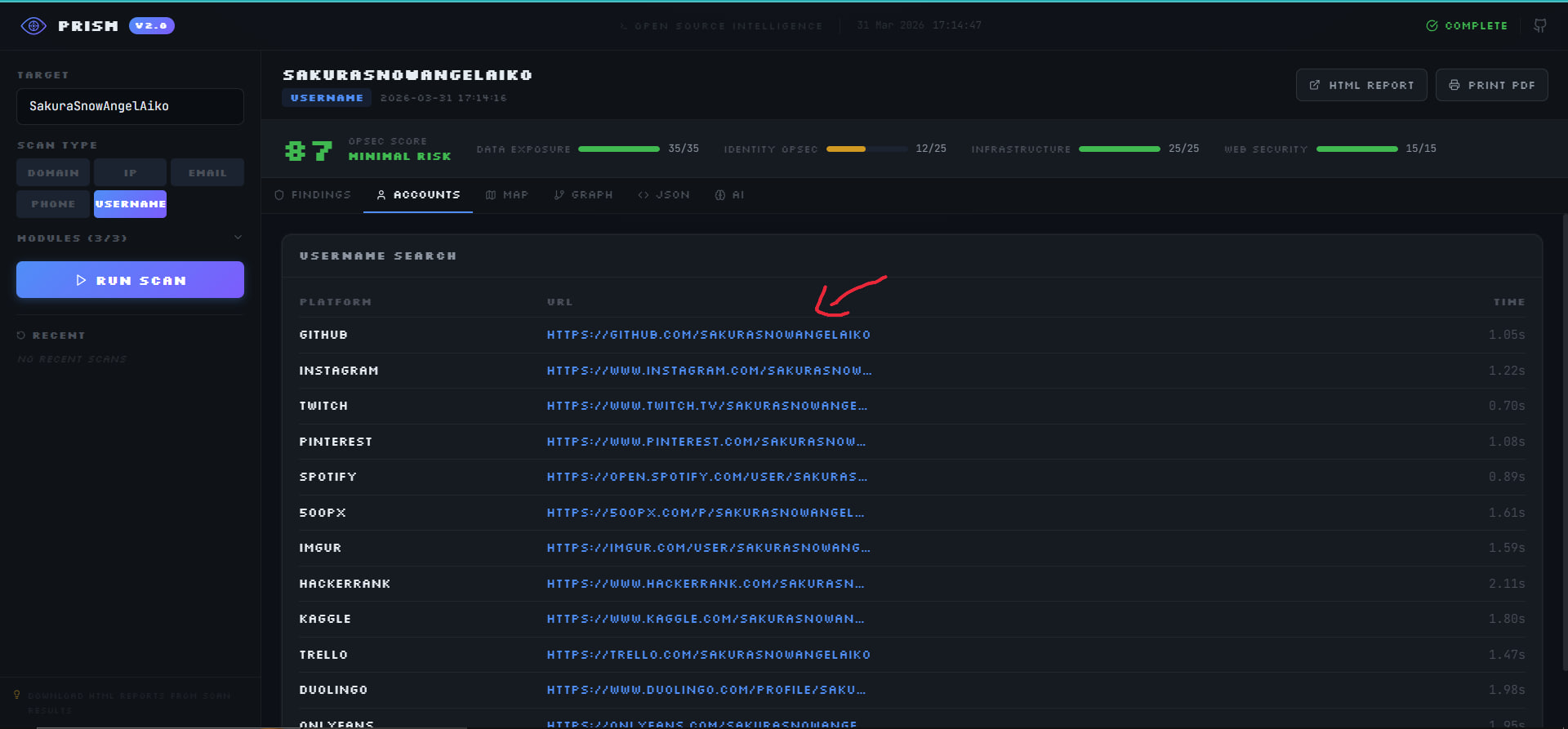Select the Email scan type
Screen dimensions: 1568x729
[207, 173]
